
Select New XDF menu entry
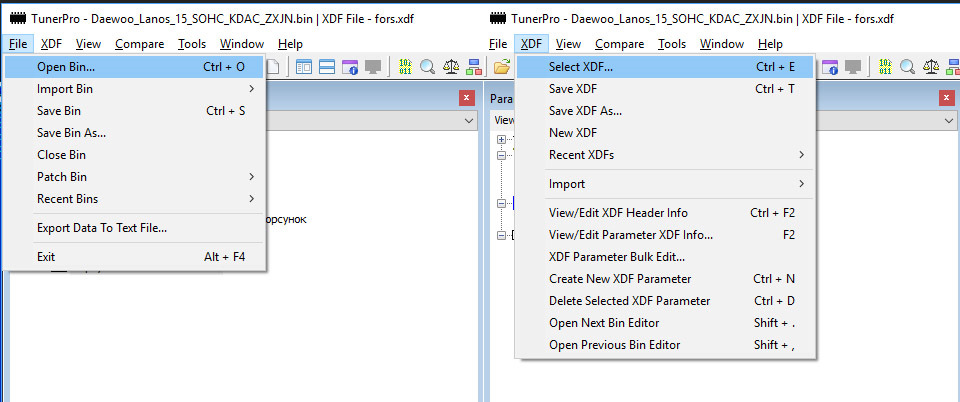[x=665, y=133]
